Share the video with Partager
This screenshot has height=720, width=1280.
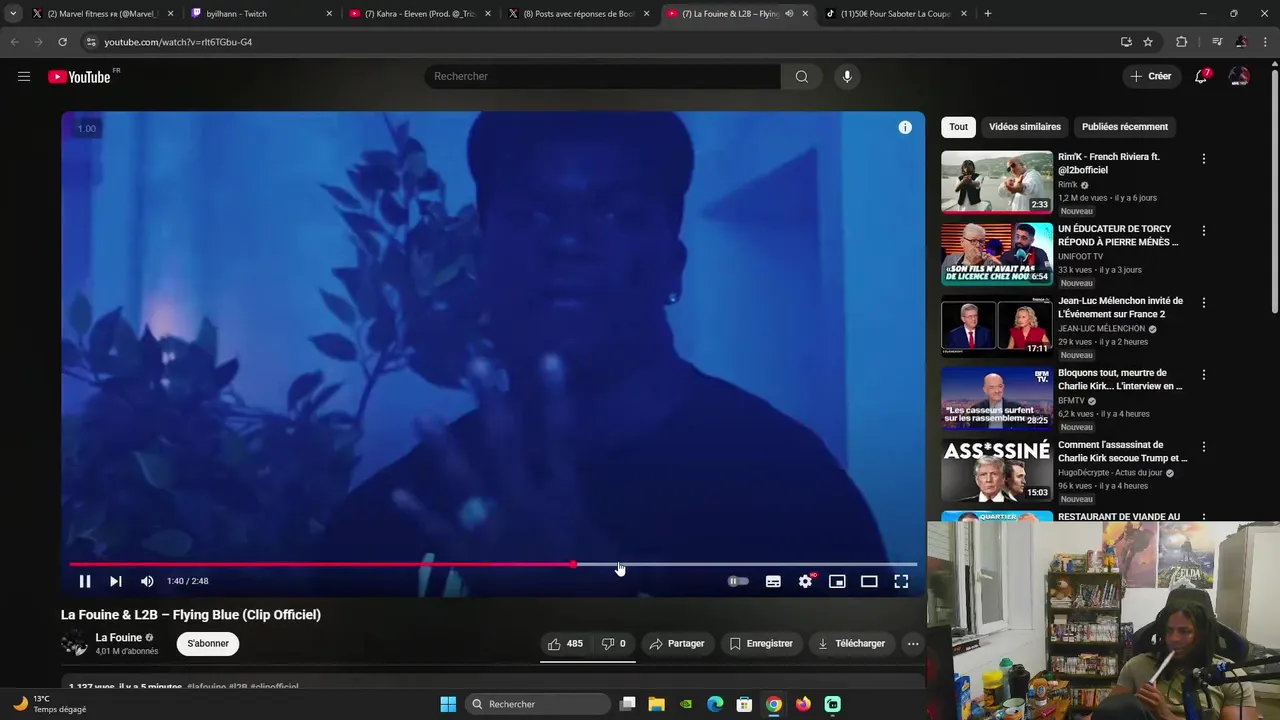(x=677, y=644)
